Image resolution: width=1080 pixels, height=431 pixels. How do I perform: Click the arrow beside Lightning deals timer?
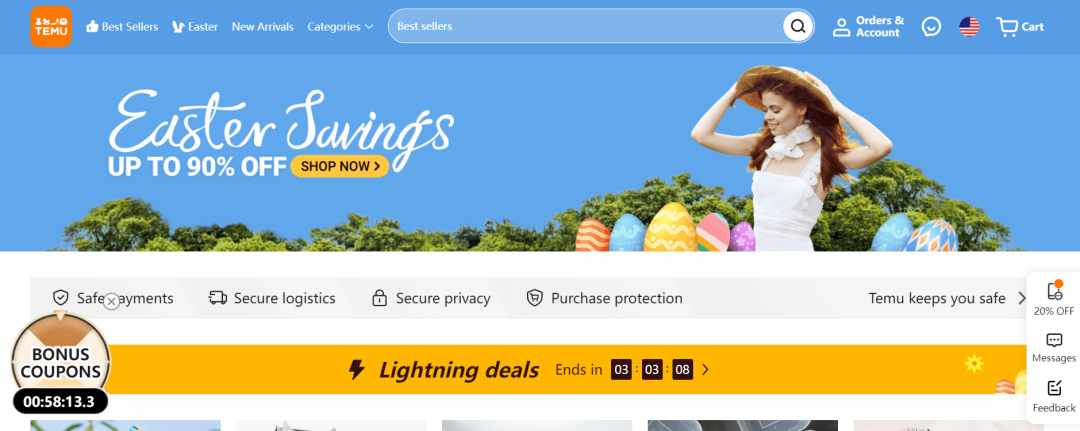705,370
